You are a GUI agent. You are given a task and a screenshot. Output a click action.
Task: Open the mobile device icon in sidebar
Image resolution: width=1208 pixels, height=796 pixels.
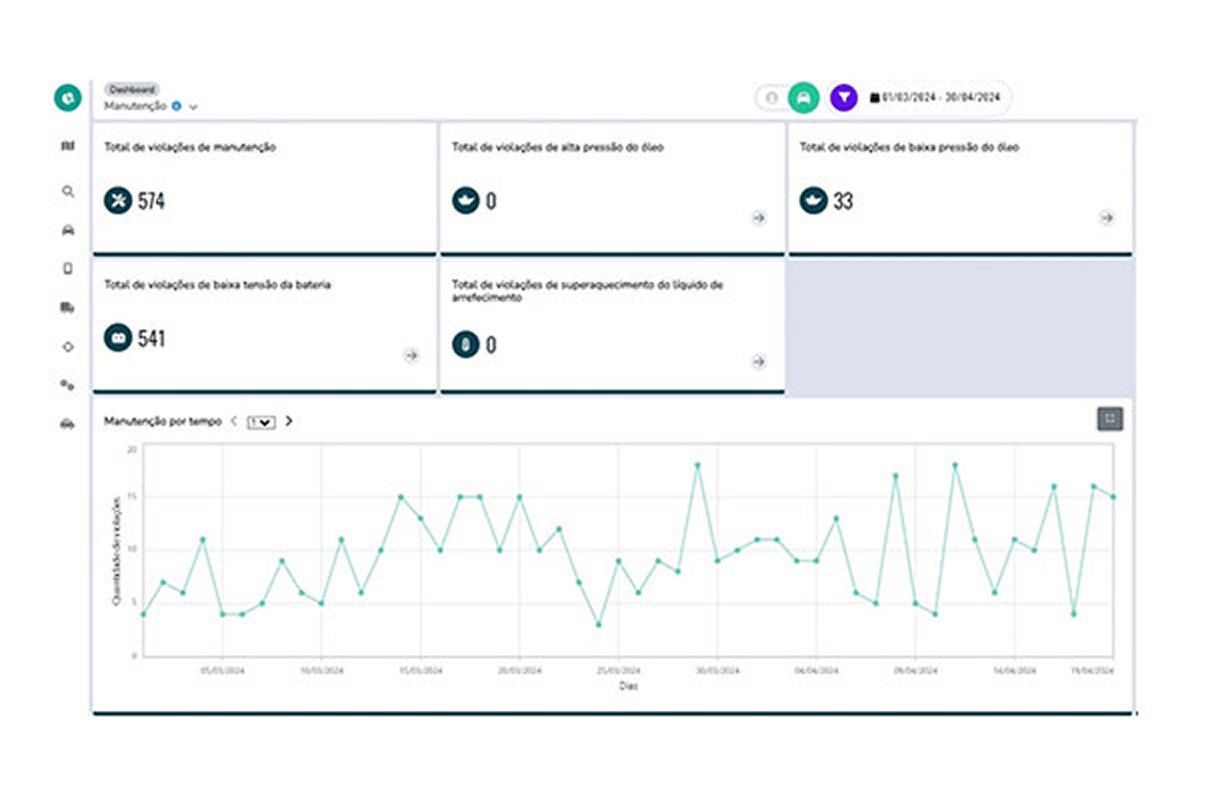[67, 268]
